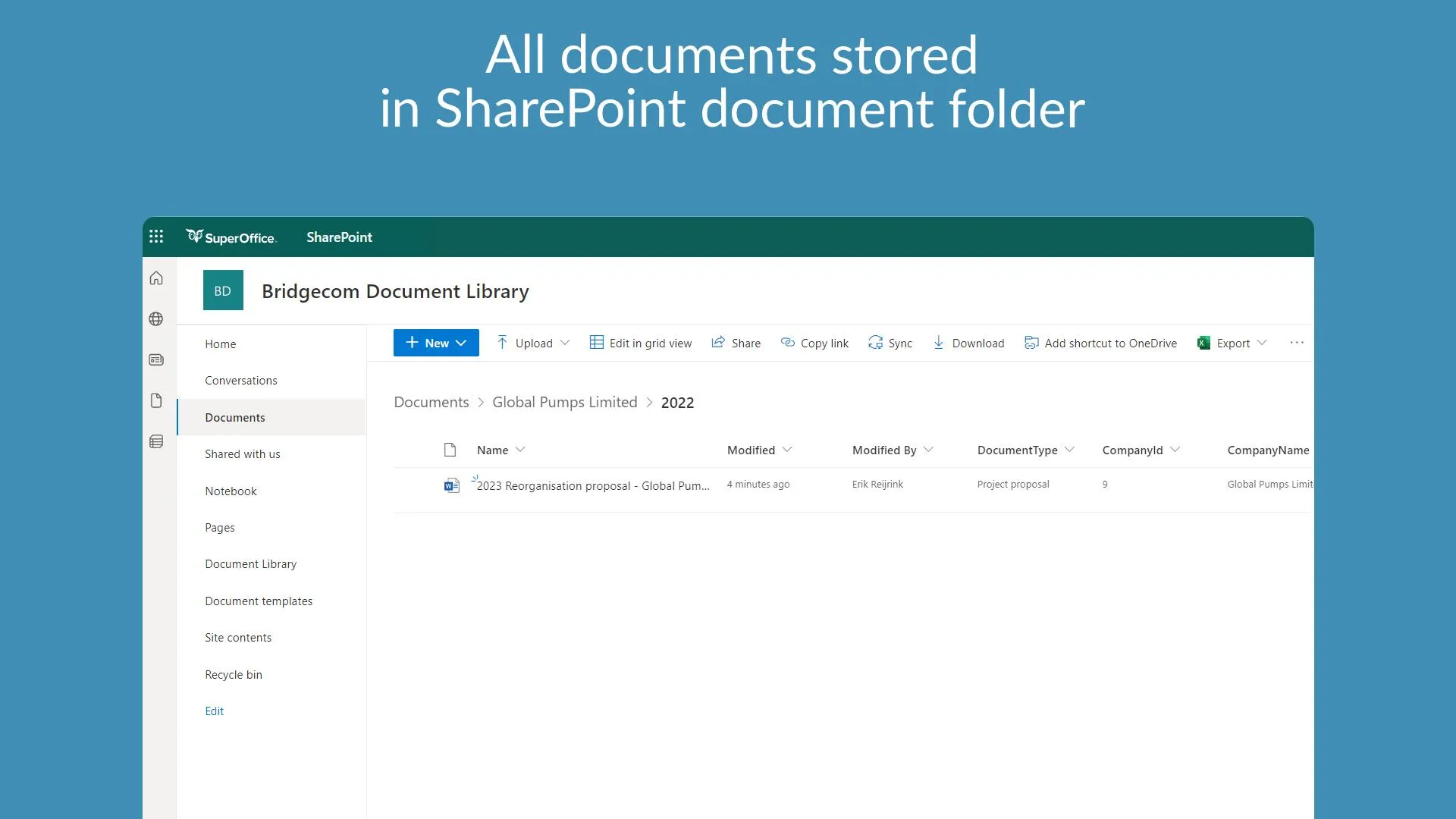Click the file icon in left rail
The width and height of the screenshot is (1456, 819).
pyautogui.click(x=156, y=400)
